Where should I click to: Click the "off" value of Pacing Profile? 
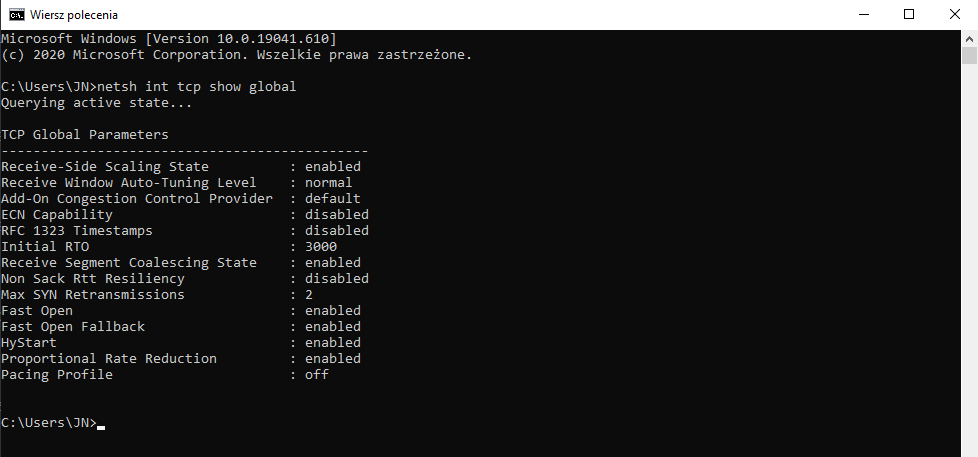(317, 375)
